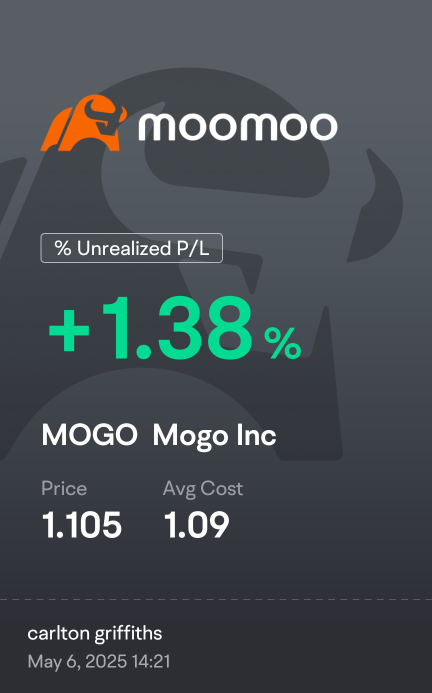Click the large green 1.38 figure
Screen dimensions: 432x693
click(178, 328)
